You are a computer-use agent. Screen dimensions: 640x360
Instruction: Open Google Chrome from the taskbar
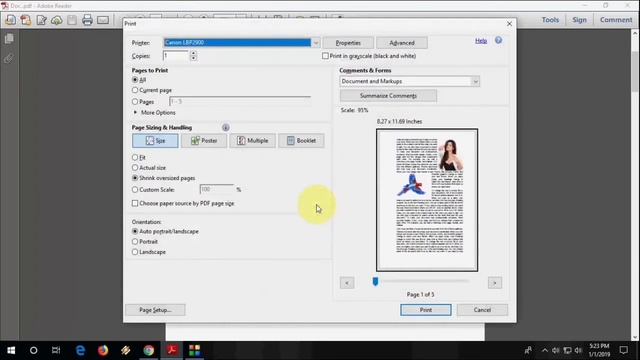click(x=149, y=350)
